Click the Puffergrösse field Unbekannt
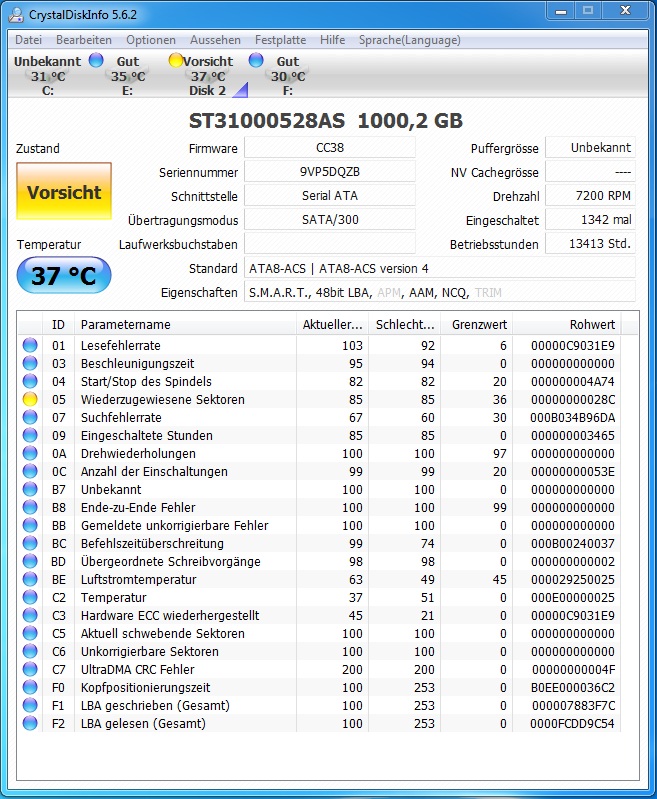 [590, 148]
